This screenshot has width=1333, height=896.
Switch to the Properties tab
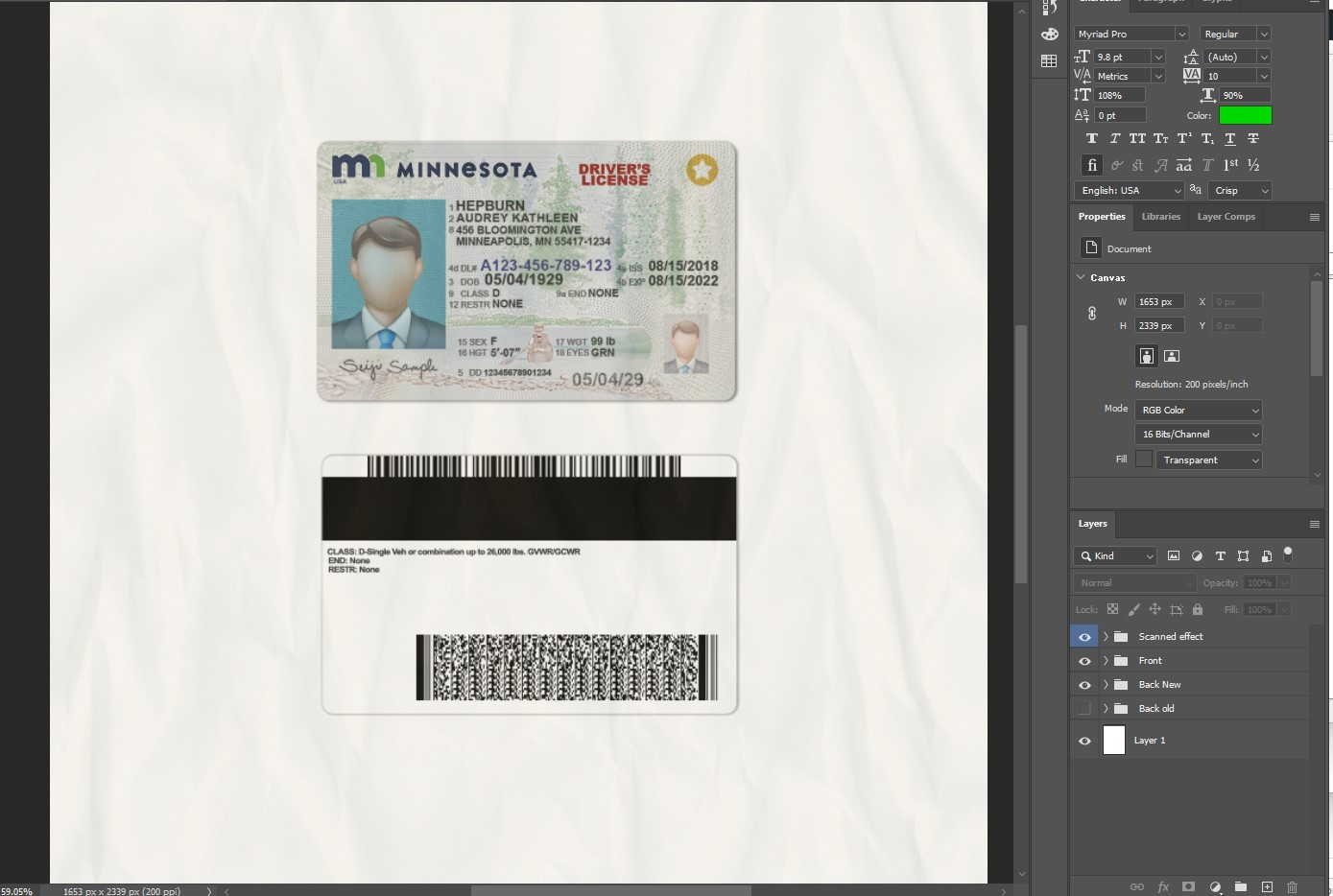click(1102, 217)
